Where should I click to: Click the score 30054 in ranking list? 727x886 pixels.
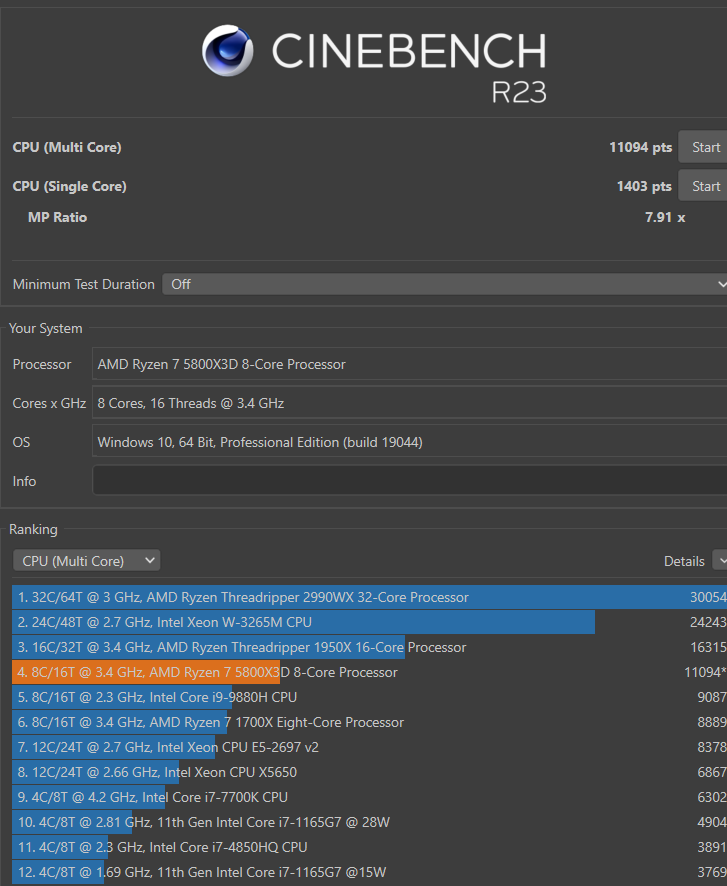[708, 597]
